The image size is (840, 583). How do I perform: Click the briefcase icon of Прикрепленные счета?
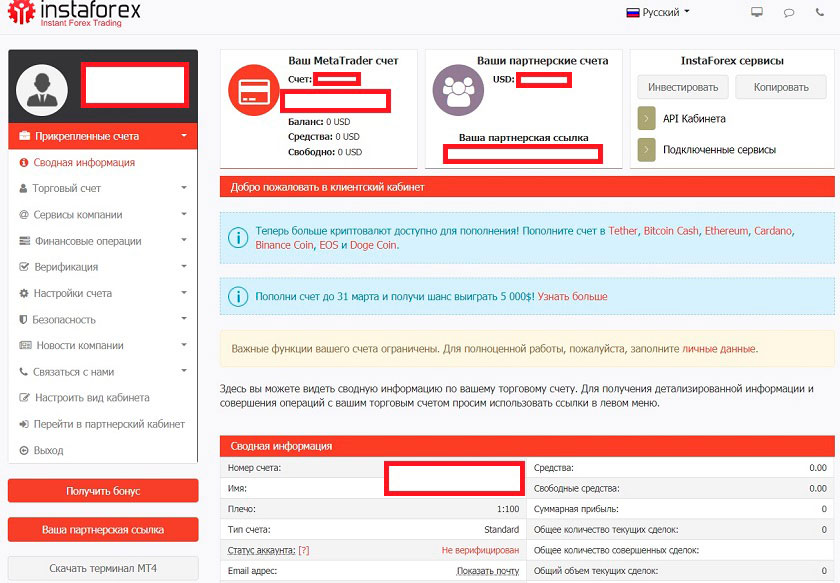pos(24,136)
